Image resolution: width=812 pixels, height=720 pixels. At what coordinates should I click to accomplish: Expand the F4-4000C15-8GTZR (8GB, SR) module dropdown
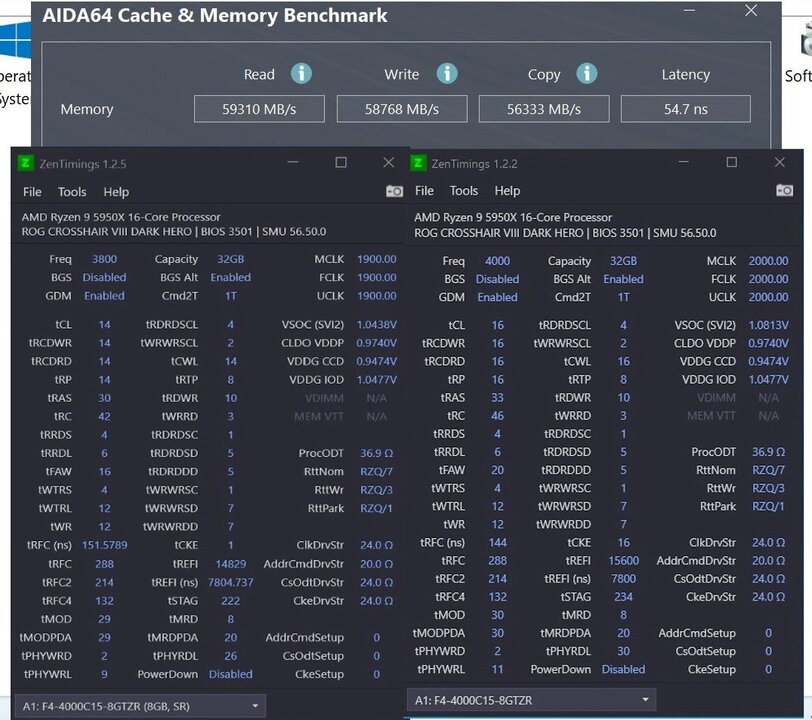point(141,705)
